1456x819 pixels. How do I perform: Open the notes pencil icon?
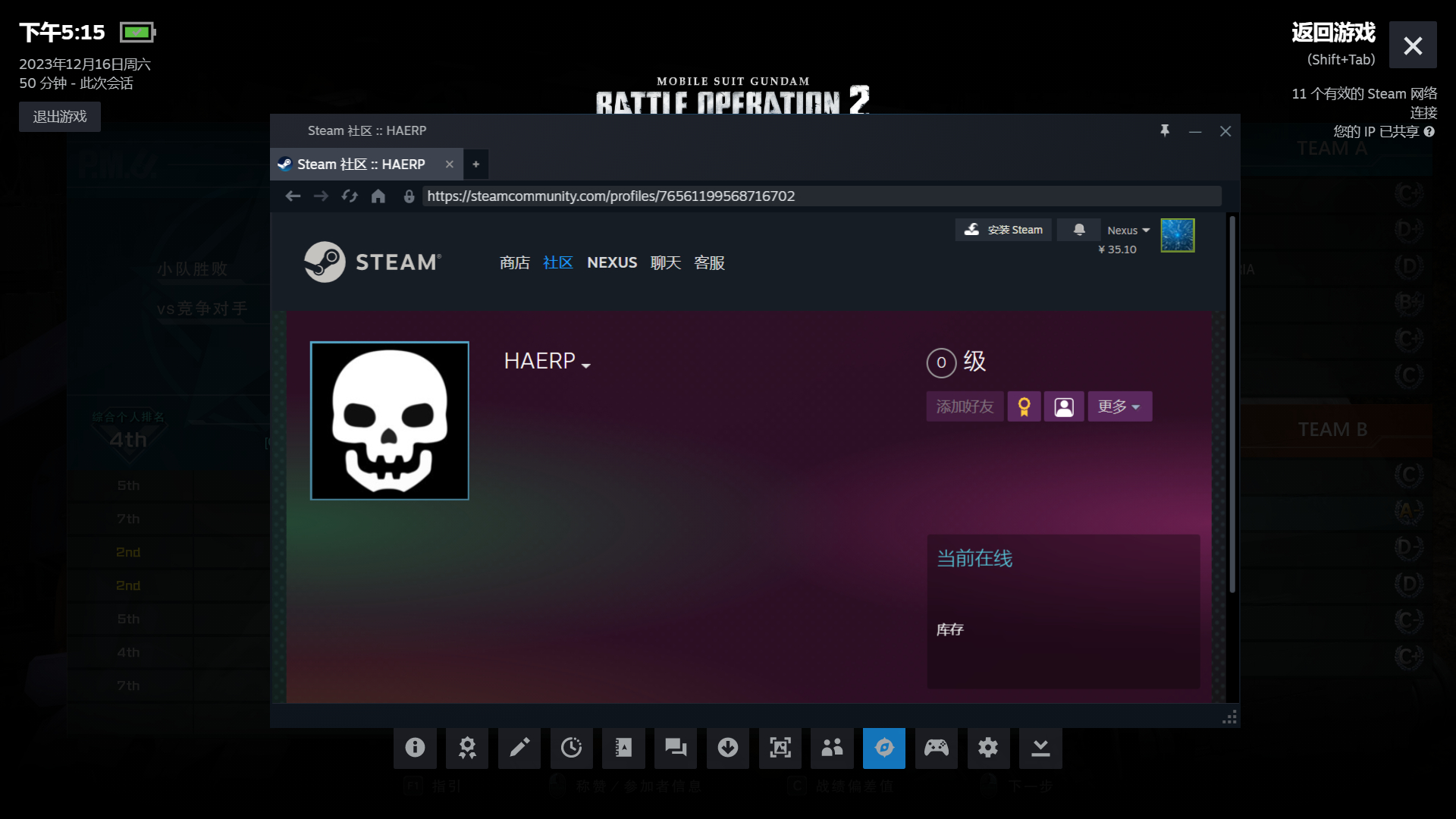[519, 748]
